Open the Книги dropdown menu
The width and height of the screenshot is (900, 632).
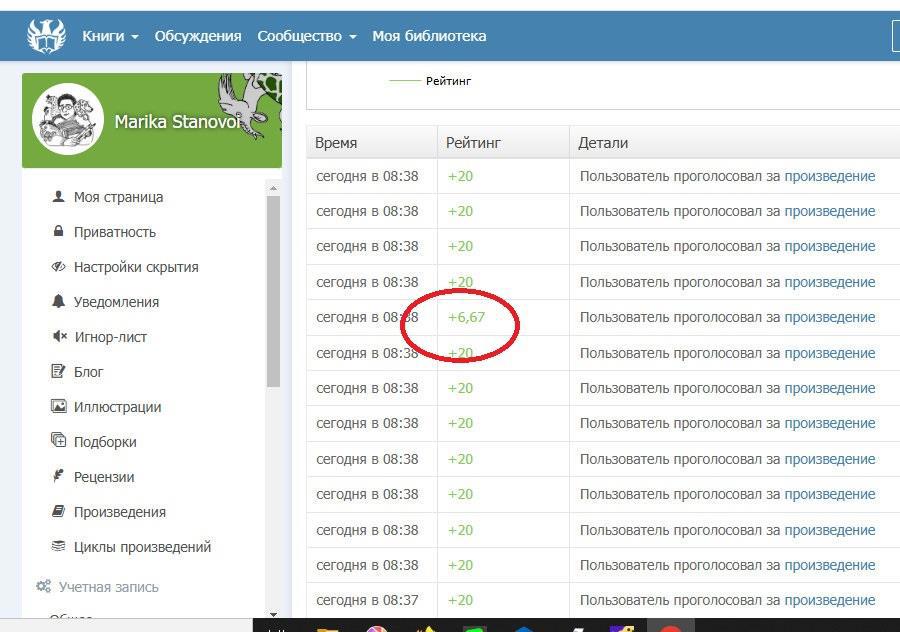[110, 36]
